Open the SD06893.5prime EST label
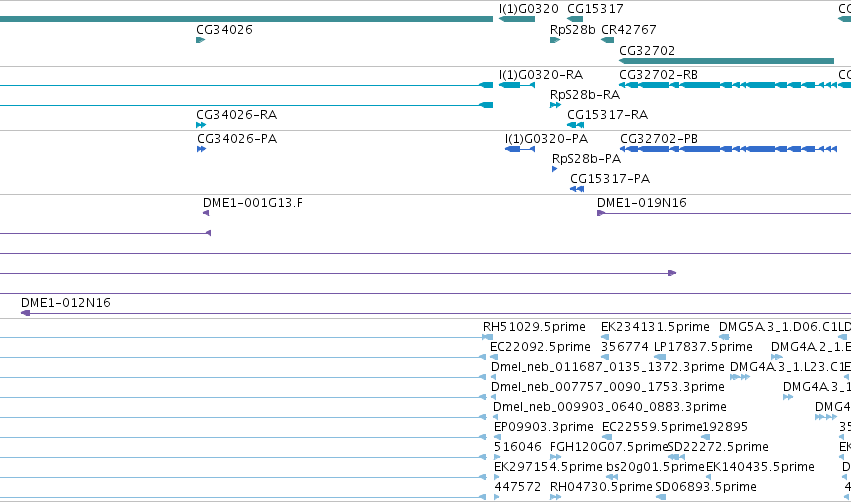This screenshot has width=851, height=502. 706,487
